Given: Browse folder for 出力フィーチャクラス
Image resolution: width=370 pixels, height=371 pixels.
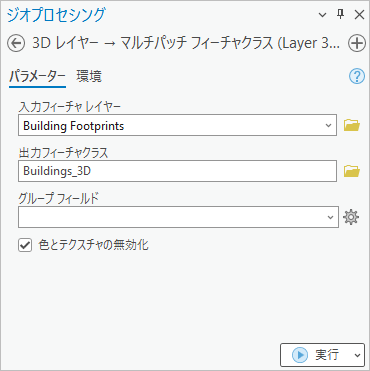Looking at the screenshot, I should 352,171.
